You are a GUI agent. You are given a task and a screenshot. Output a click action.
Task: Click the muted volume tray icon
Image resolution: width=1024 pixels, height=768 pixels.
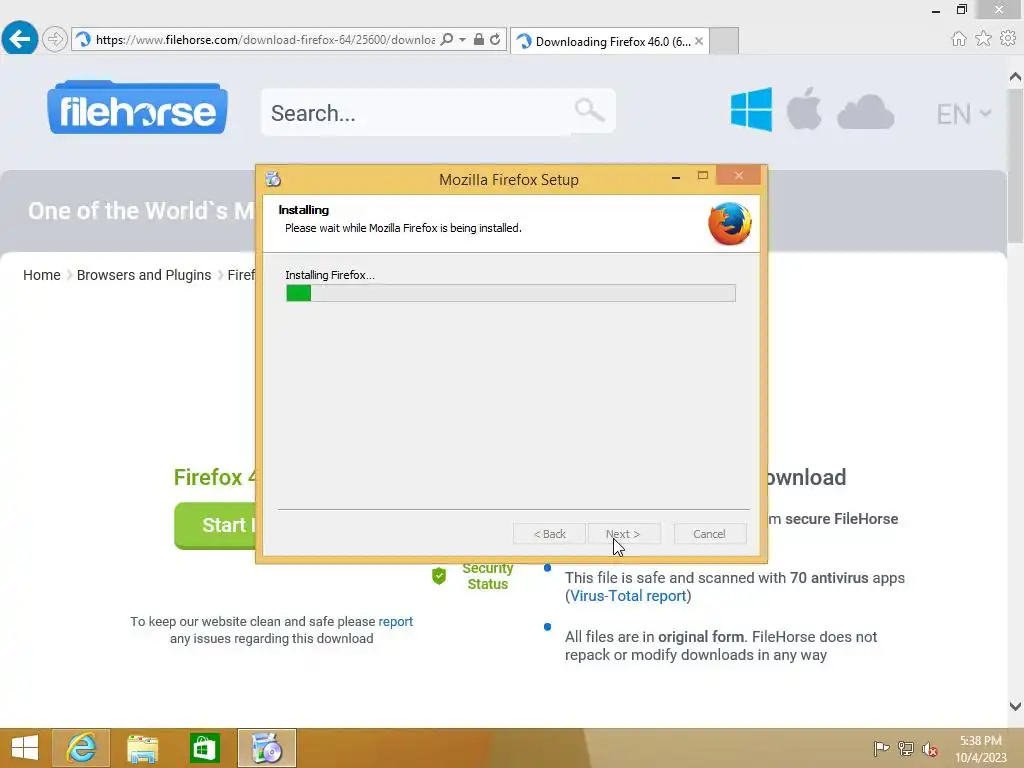pyautogui.click(x=929, y=748)
